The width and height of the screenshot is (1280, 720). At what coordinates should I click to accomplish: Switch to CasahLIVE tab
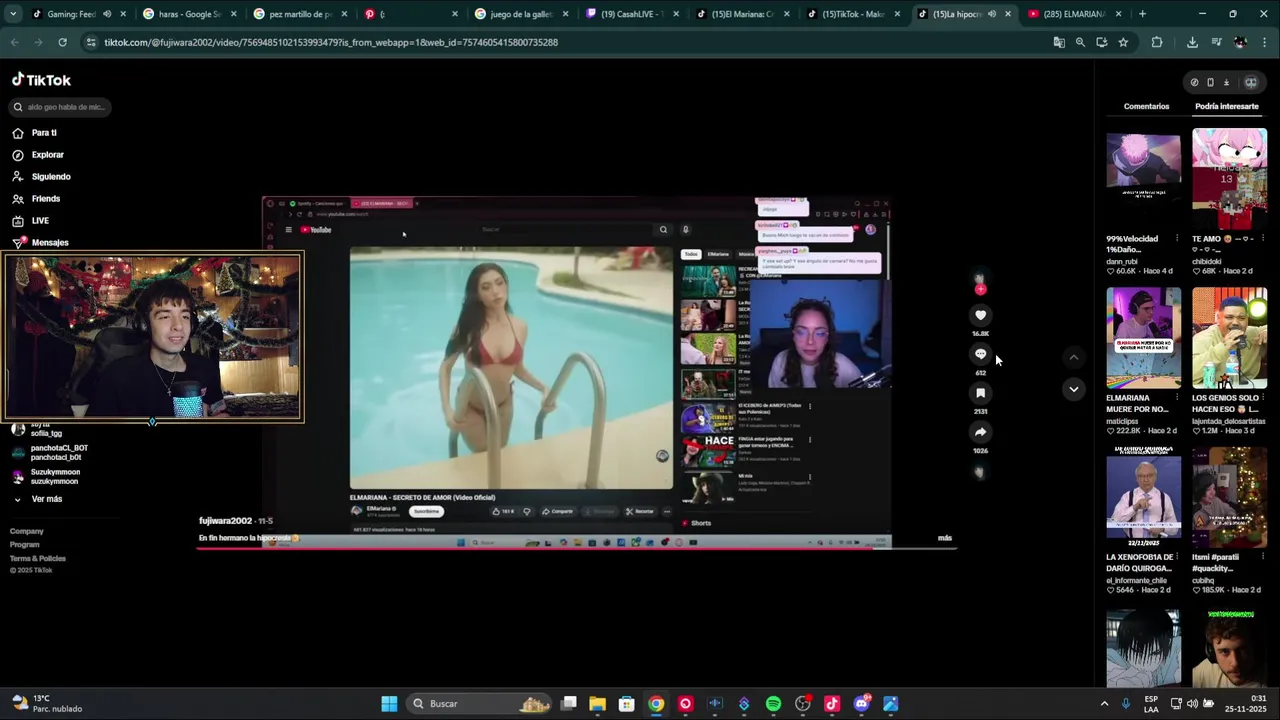tap(631, 14)
